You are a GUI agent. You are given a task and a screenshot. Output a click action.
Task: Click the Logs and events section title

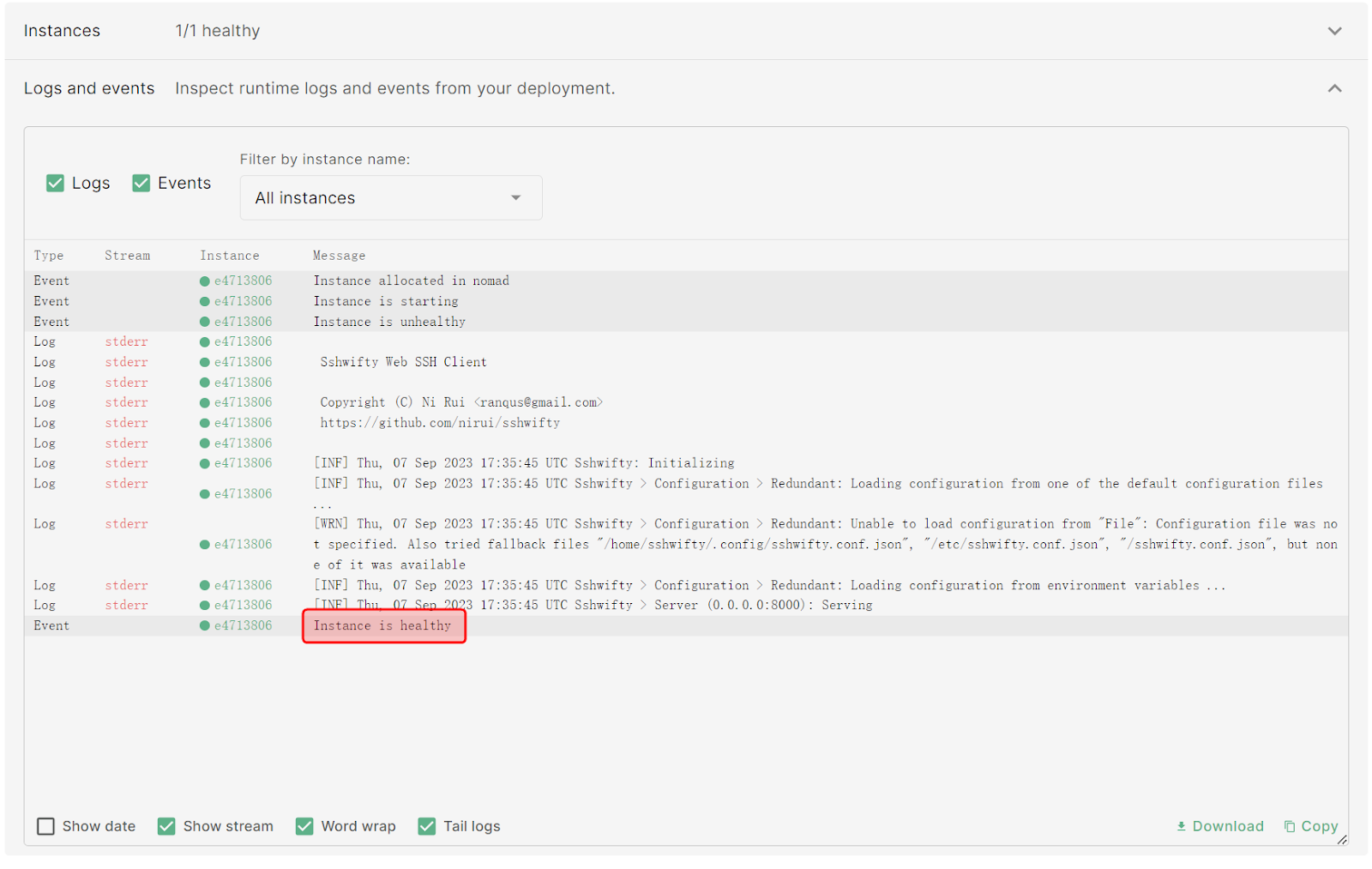(x=89, y=88)
